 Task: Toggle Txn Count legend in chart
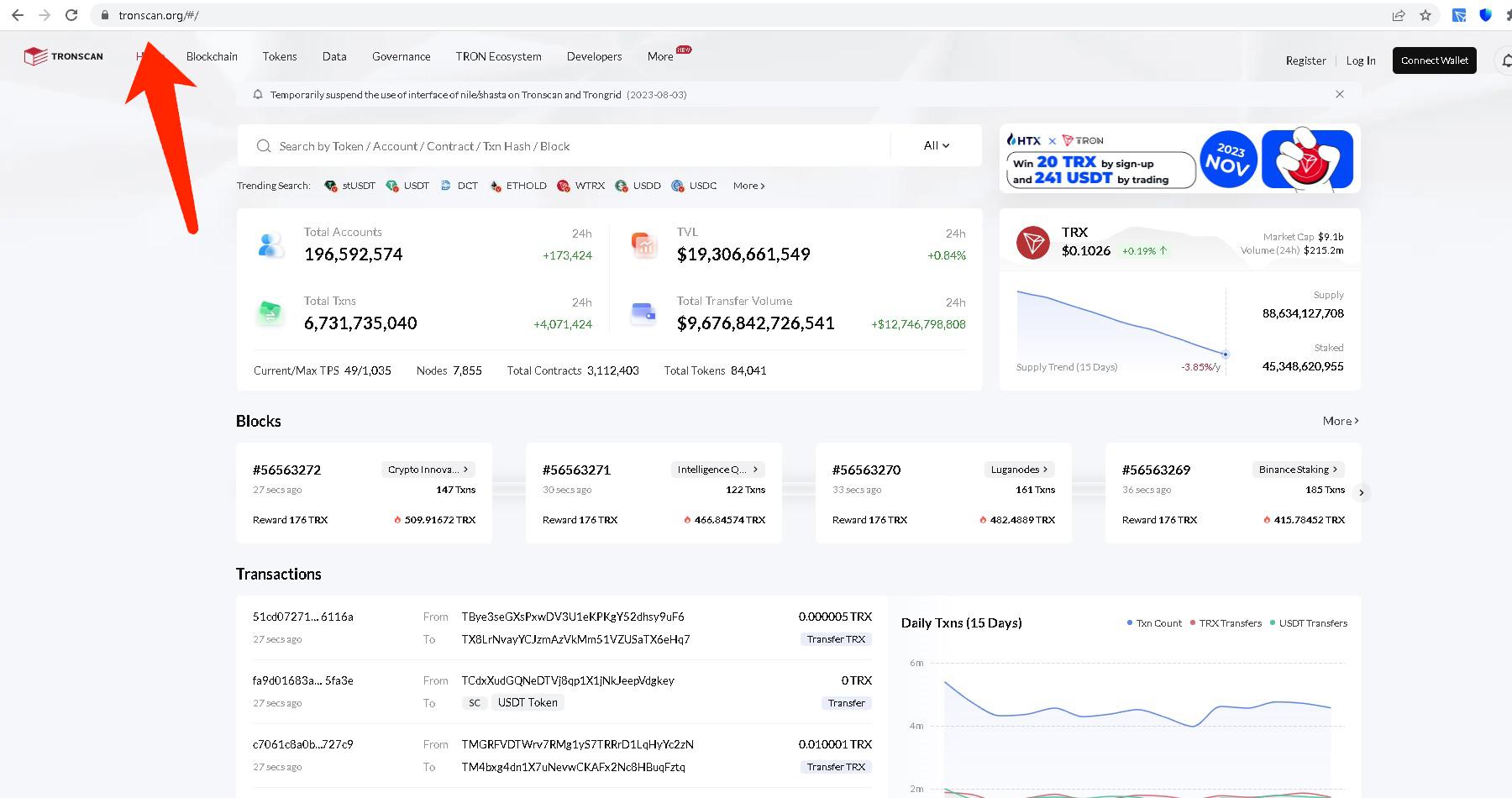click(1154, 623)
